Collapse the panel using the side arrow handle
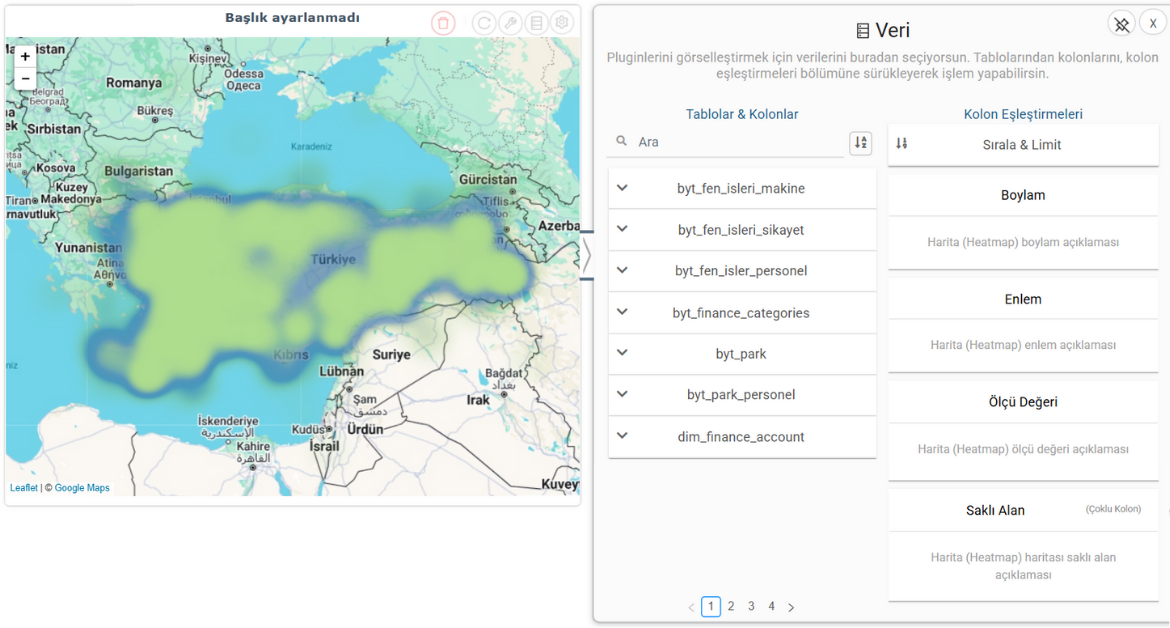Viewport: 1170px width, 628px height. click(x=587, y=256)
